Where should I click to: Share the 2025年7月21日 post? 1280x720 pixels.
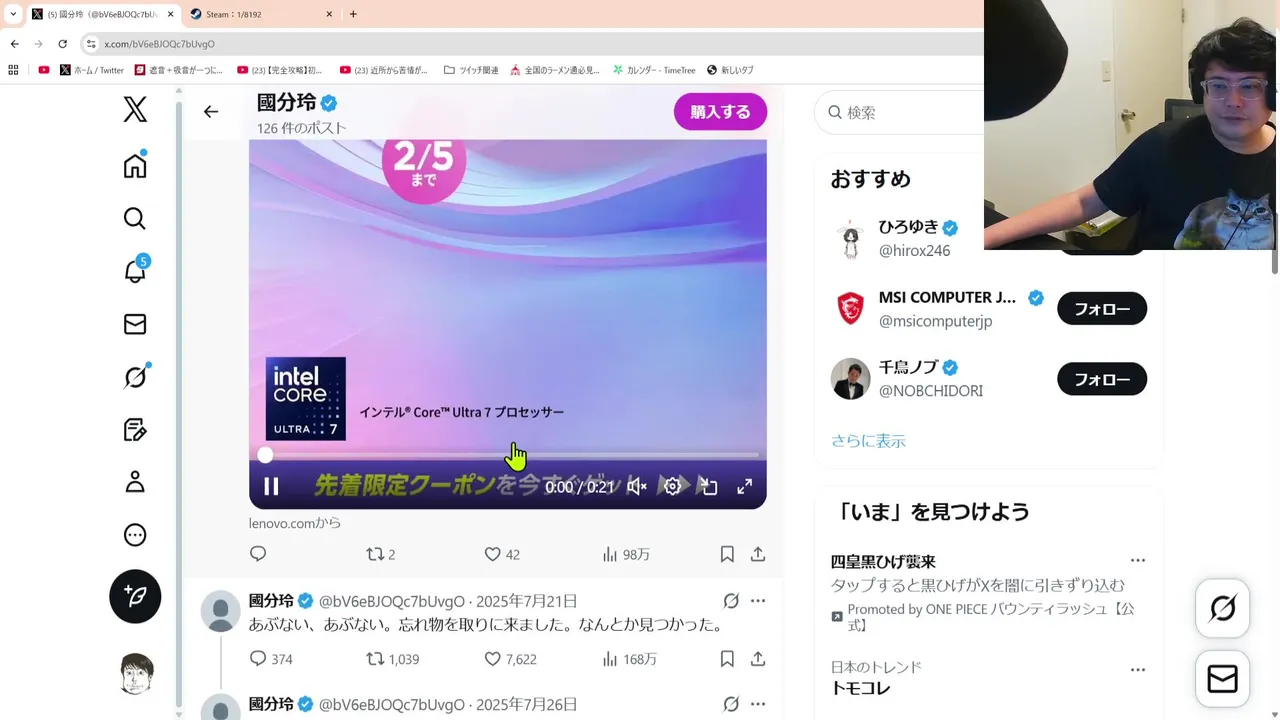tap(758, 659)
